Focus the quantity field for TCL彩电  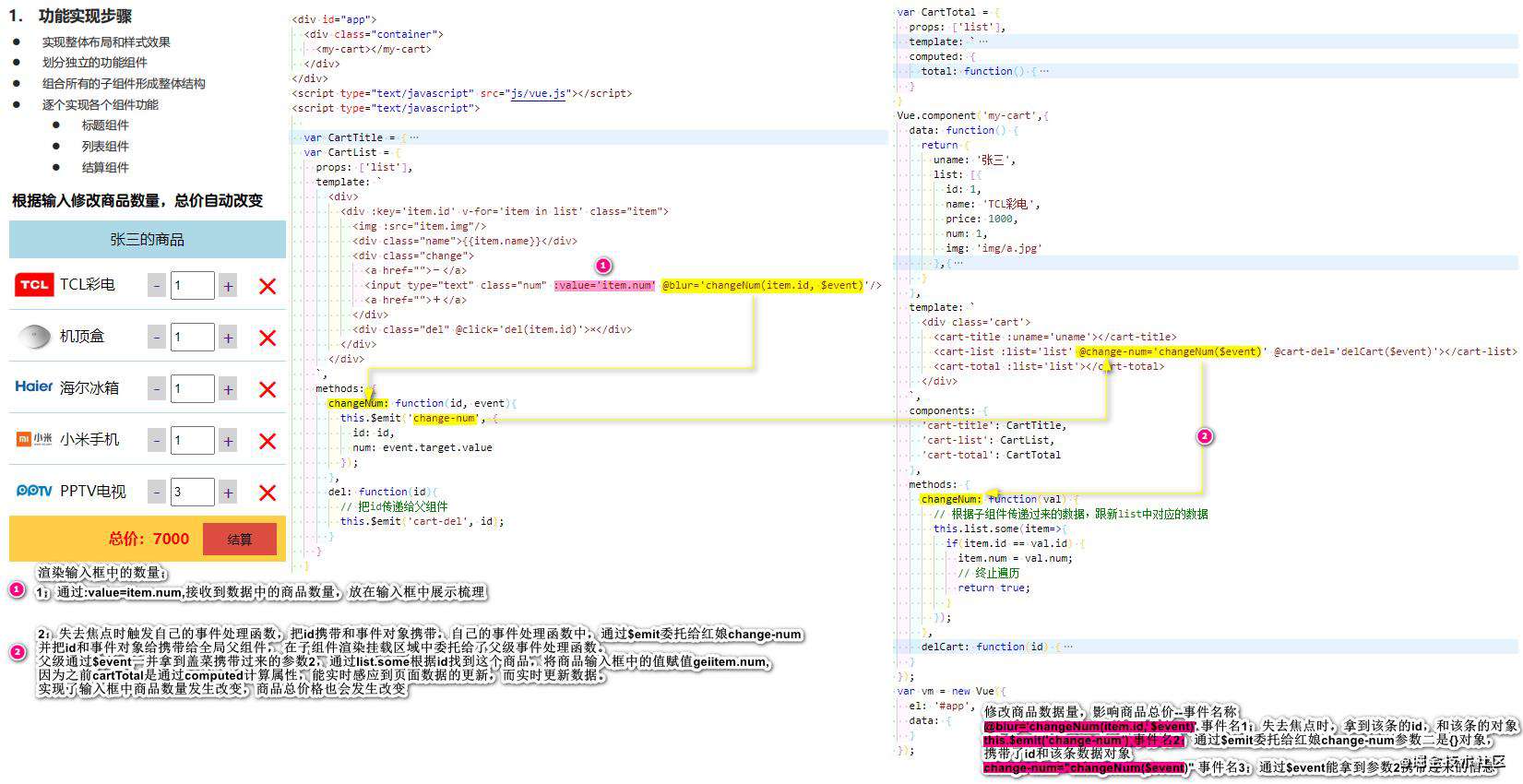[x=192, y=286]
